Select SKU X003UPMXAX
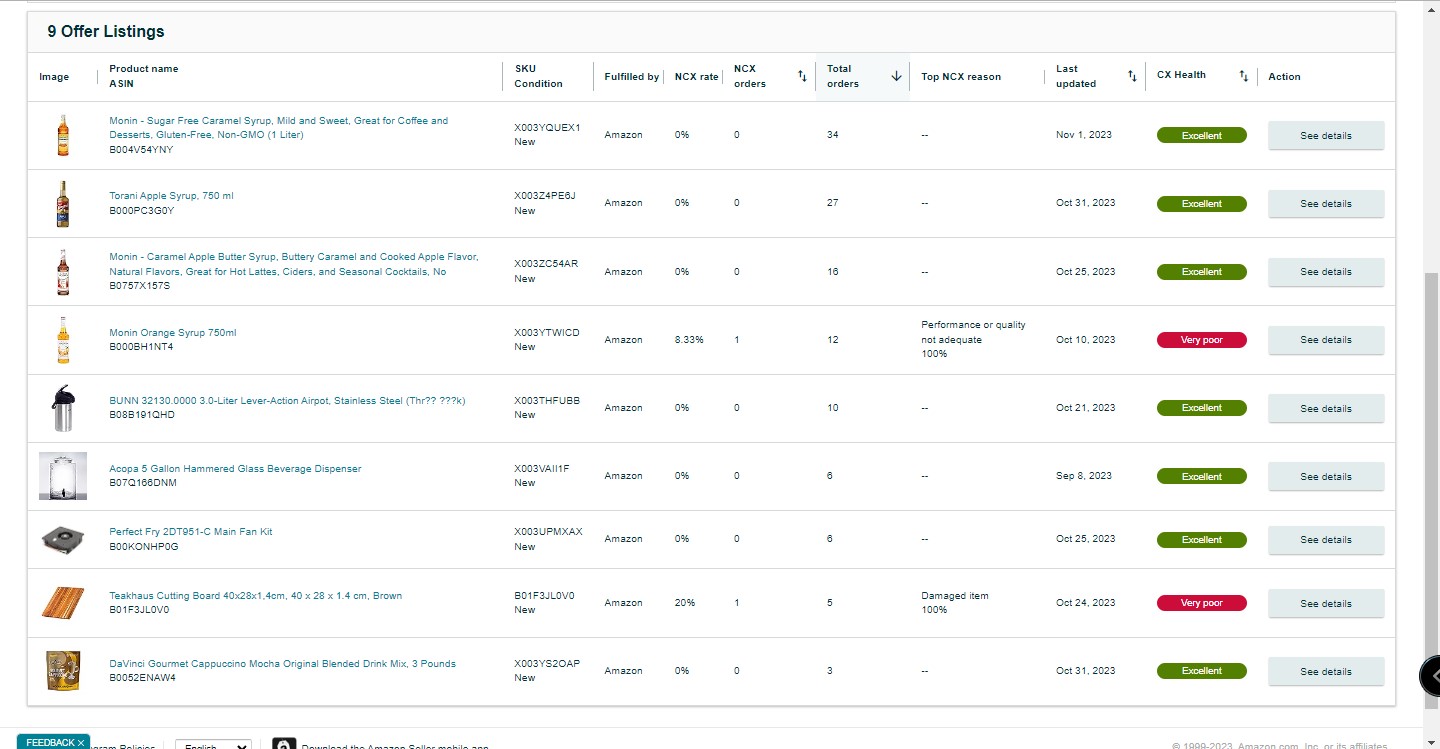1440x749 pixels. point(548,532)
